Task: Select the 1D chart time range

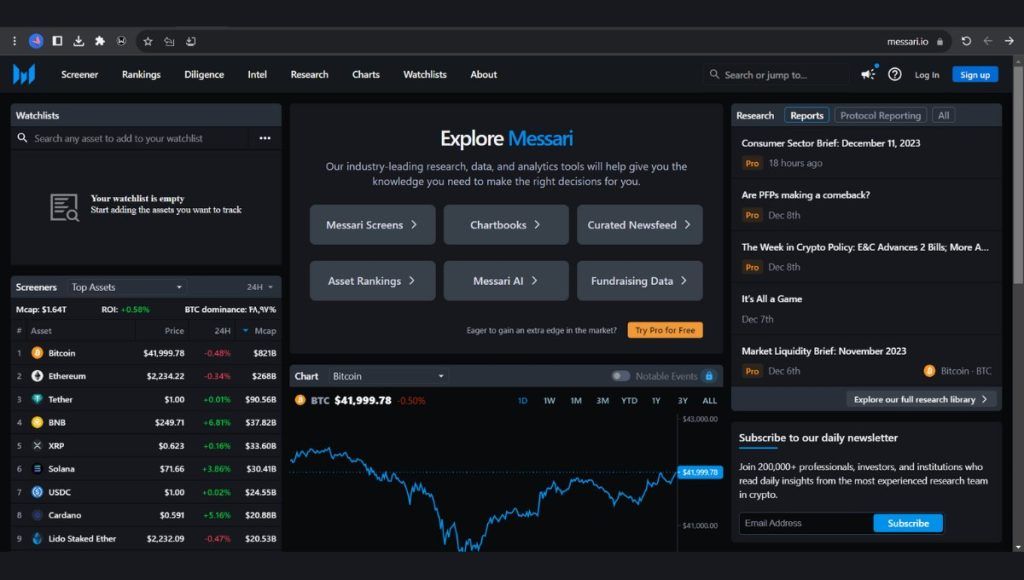Action: point(522,400)
